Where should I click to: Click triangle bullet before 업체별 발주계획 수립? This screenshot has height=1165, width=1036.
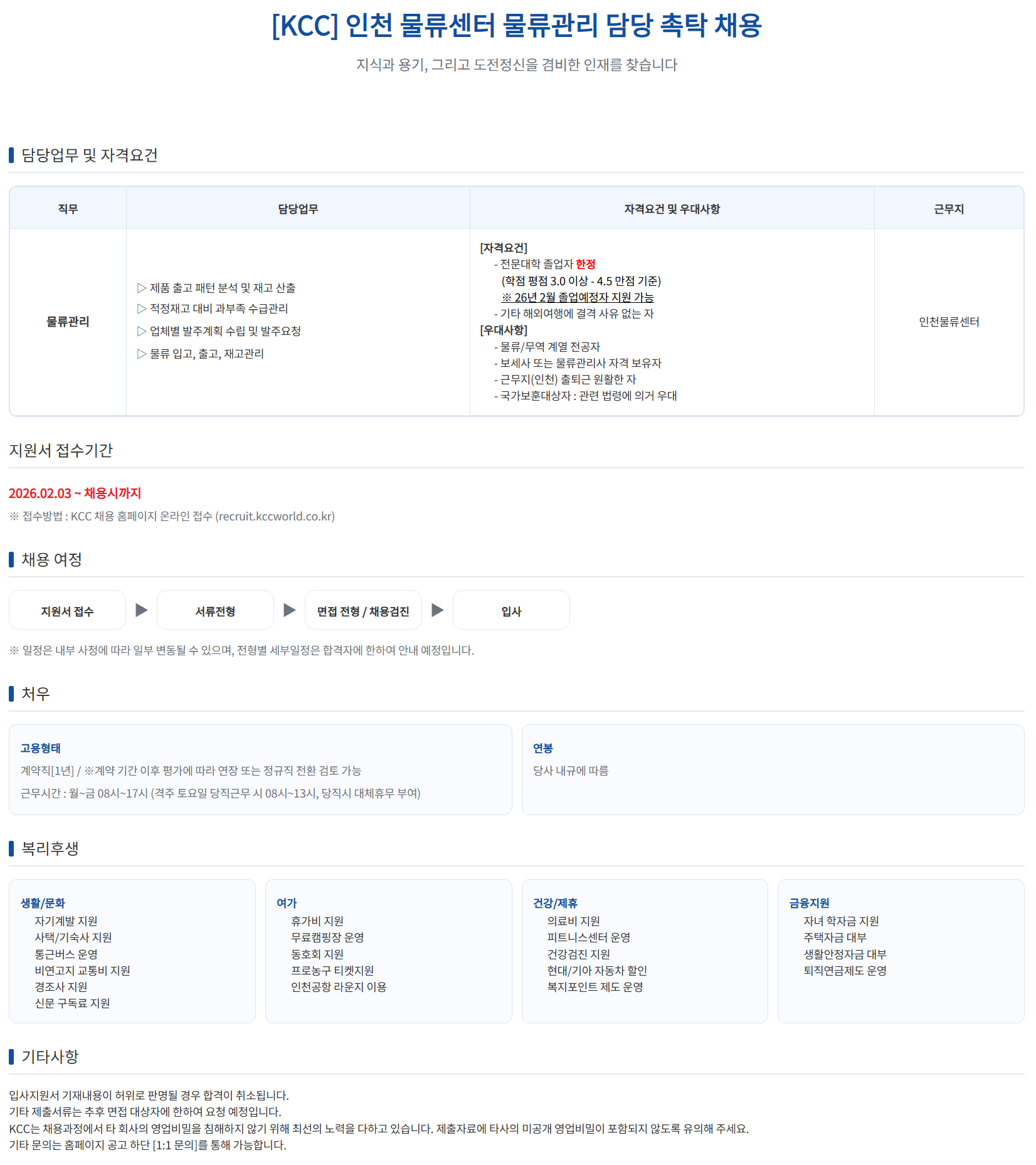coord(142,331)
